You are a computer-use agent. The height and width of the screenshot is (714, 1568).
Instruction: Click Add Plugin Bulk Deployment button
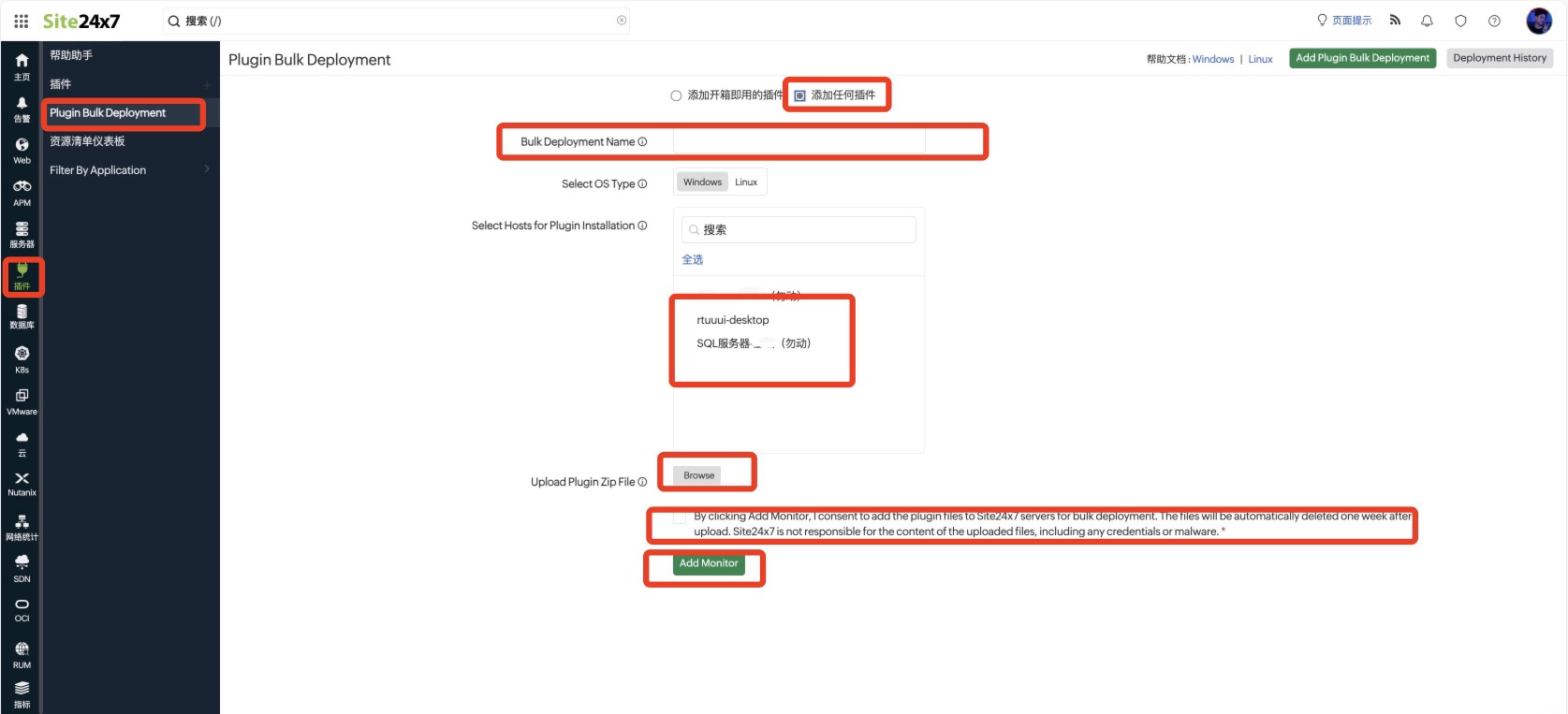coord(1362,58)
